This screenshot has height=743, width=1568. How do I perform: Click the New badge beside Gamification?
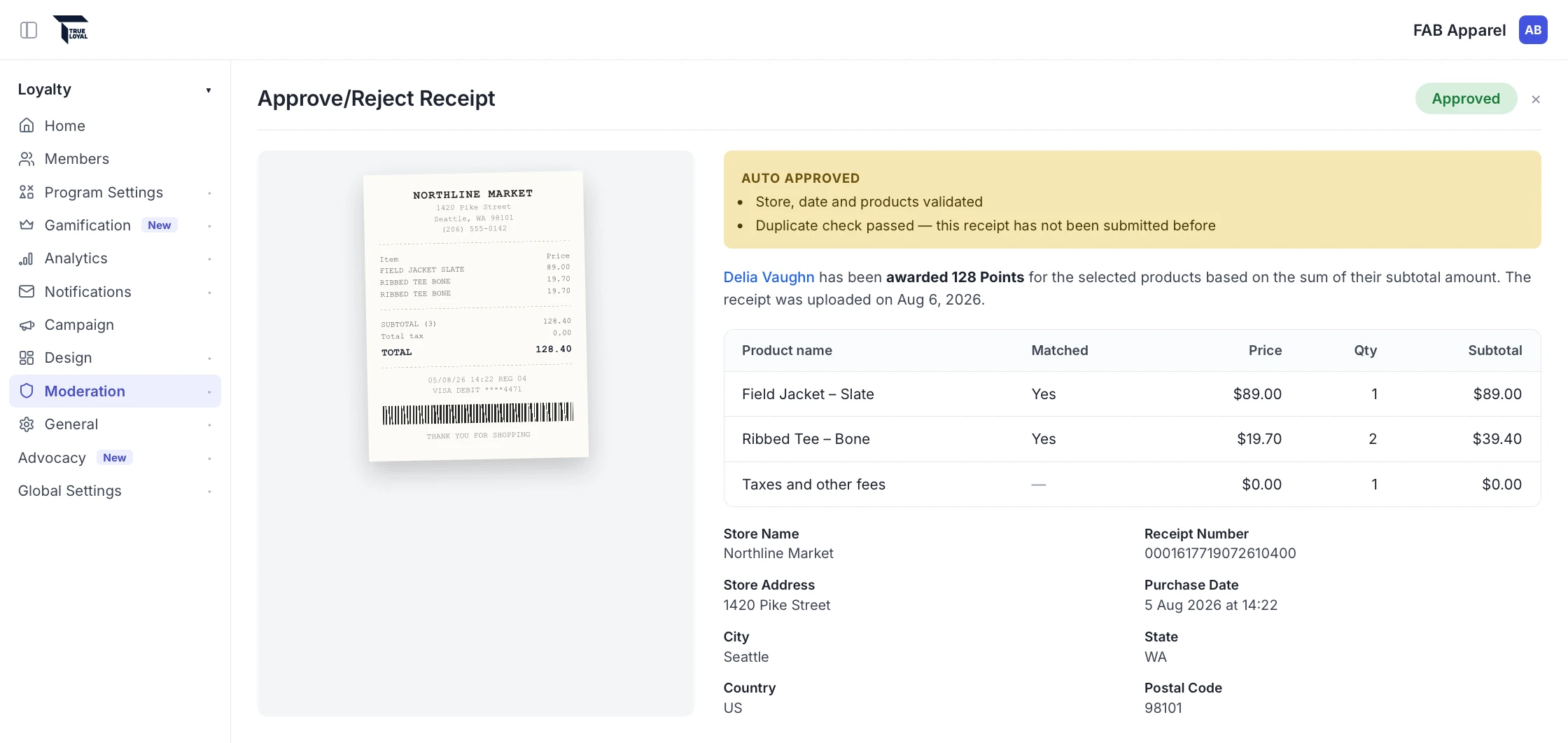click(x=159, y=225)
